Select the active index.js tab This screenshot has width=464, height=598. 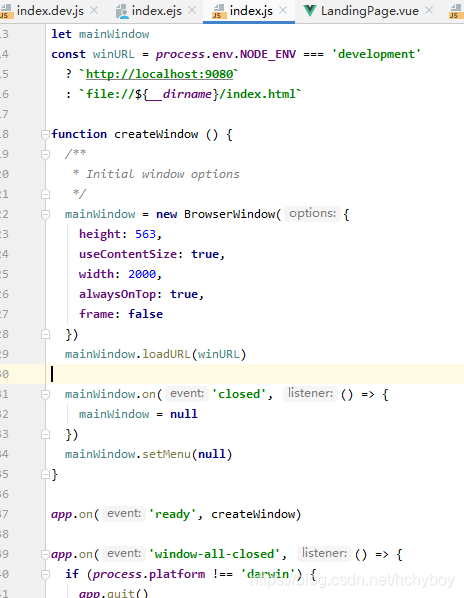(251, 11)
